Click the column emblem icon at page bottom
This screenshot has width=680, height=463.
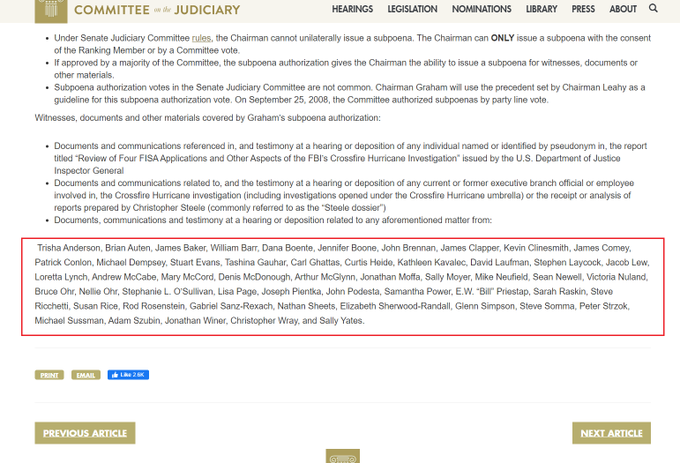point(343,456)
